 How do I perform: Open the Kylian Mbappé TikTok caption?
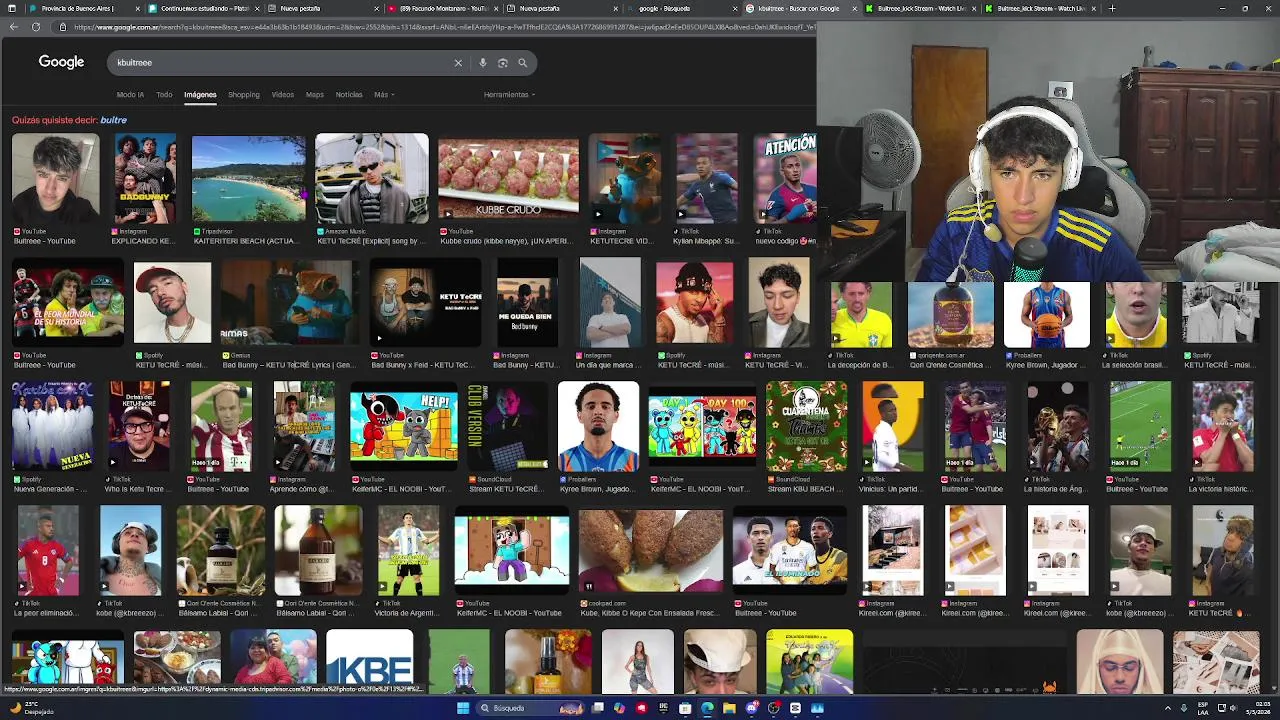point(705,241)
